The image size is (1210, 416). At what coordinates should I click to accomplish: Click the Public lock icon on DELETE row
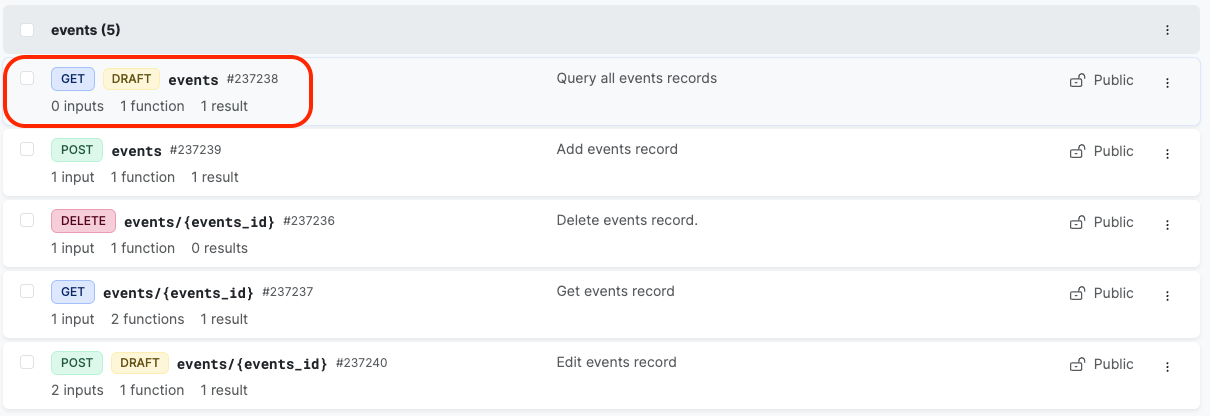[1077, 222]
